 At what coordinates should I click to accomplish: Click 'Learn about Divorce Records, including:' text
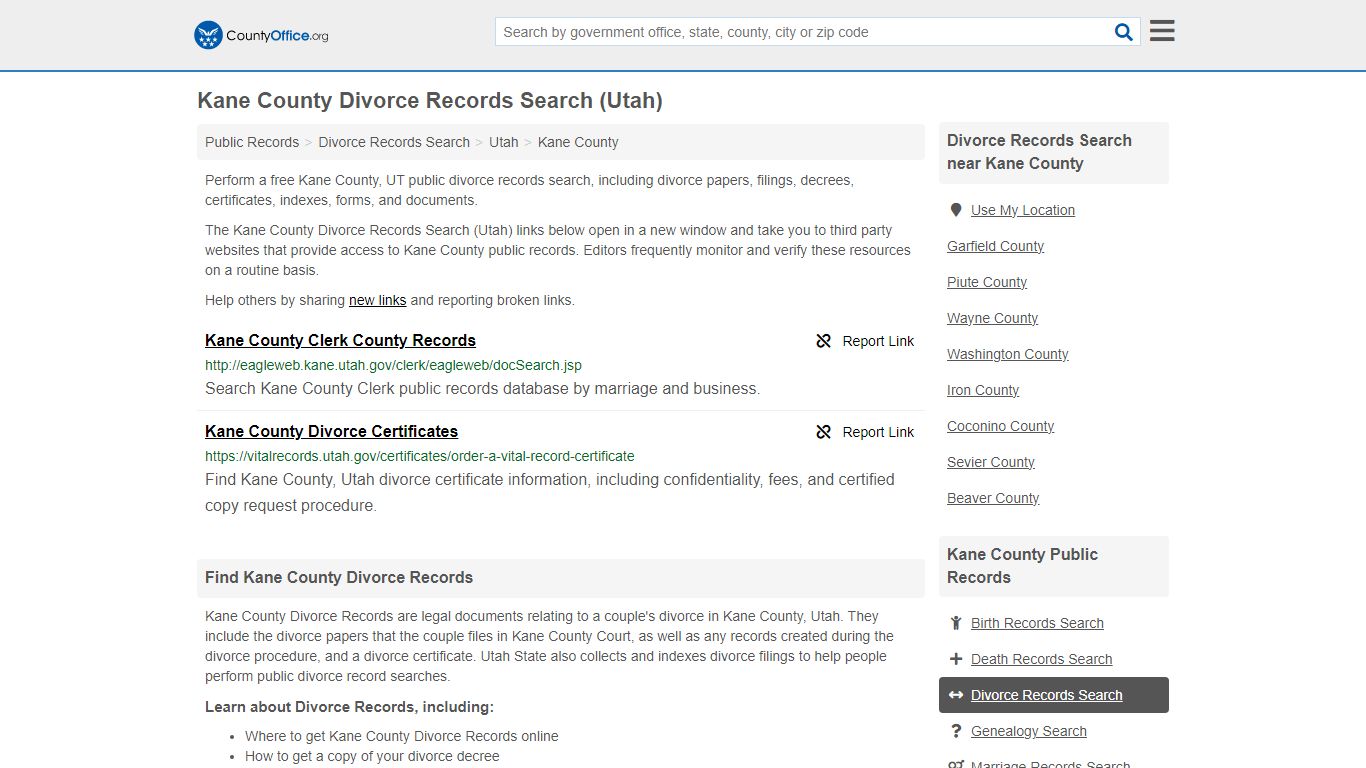[x=349, y=707]
